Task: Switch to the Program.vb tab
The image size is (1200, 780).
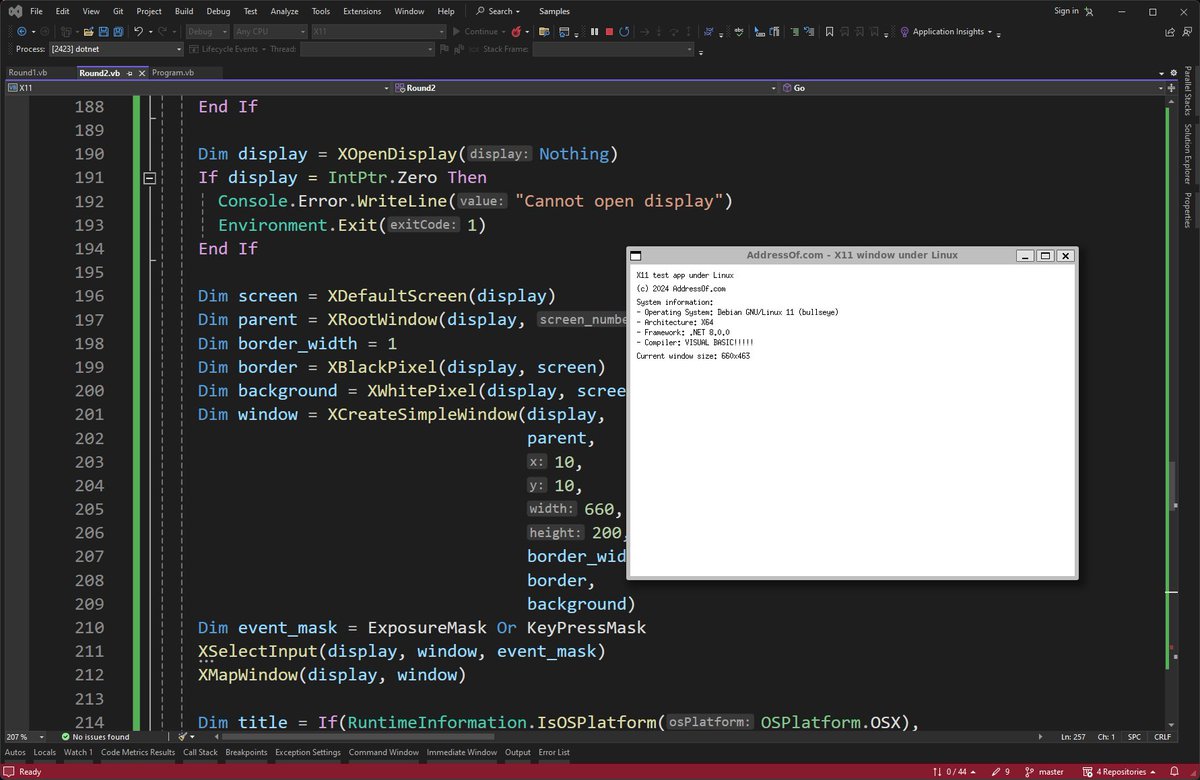Action: click(x=173, y=73)
